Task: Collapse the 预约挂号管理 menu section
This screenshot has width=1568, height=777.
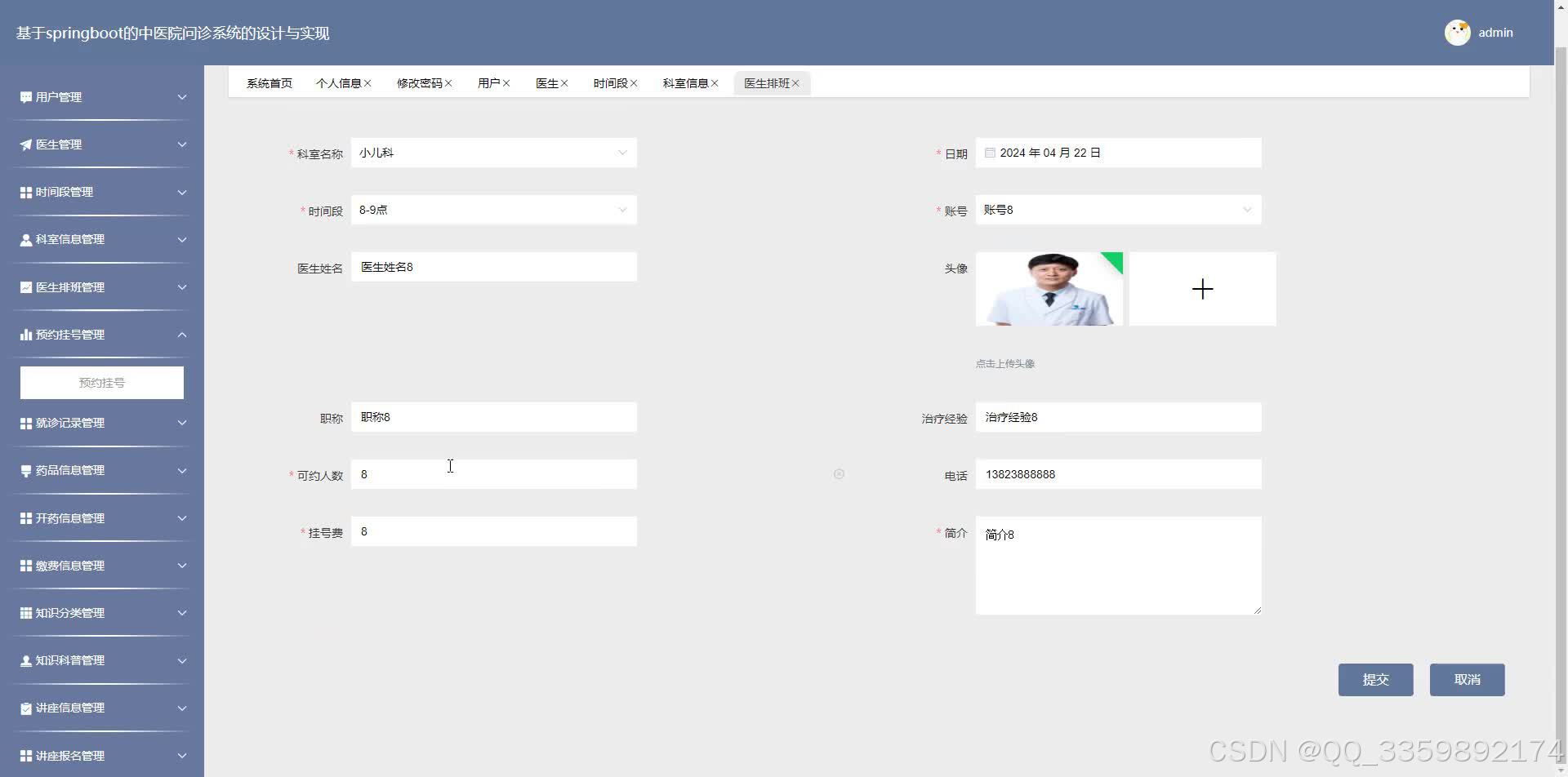Action: [181, 334]
